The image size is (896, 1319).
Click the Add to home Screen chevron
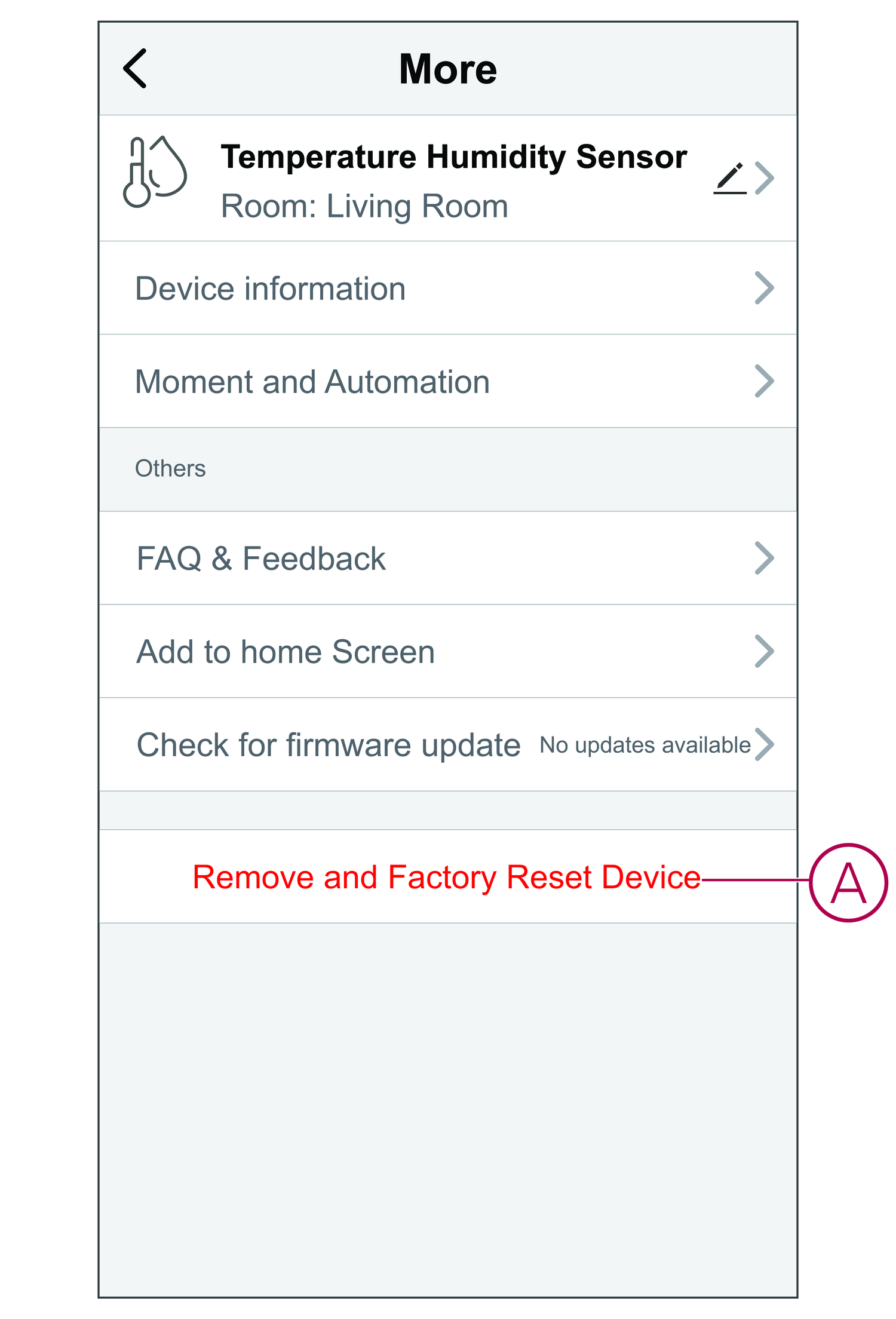pos(765,651)
